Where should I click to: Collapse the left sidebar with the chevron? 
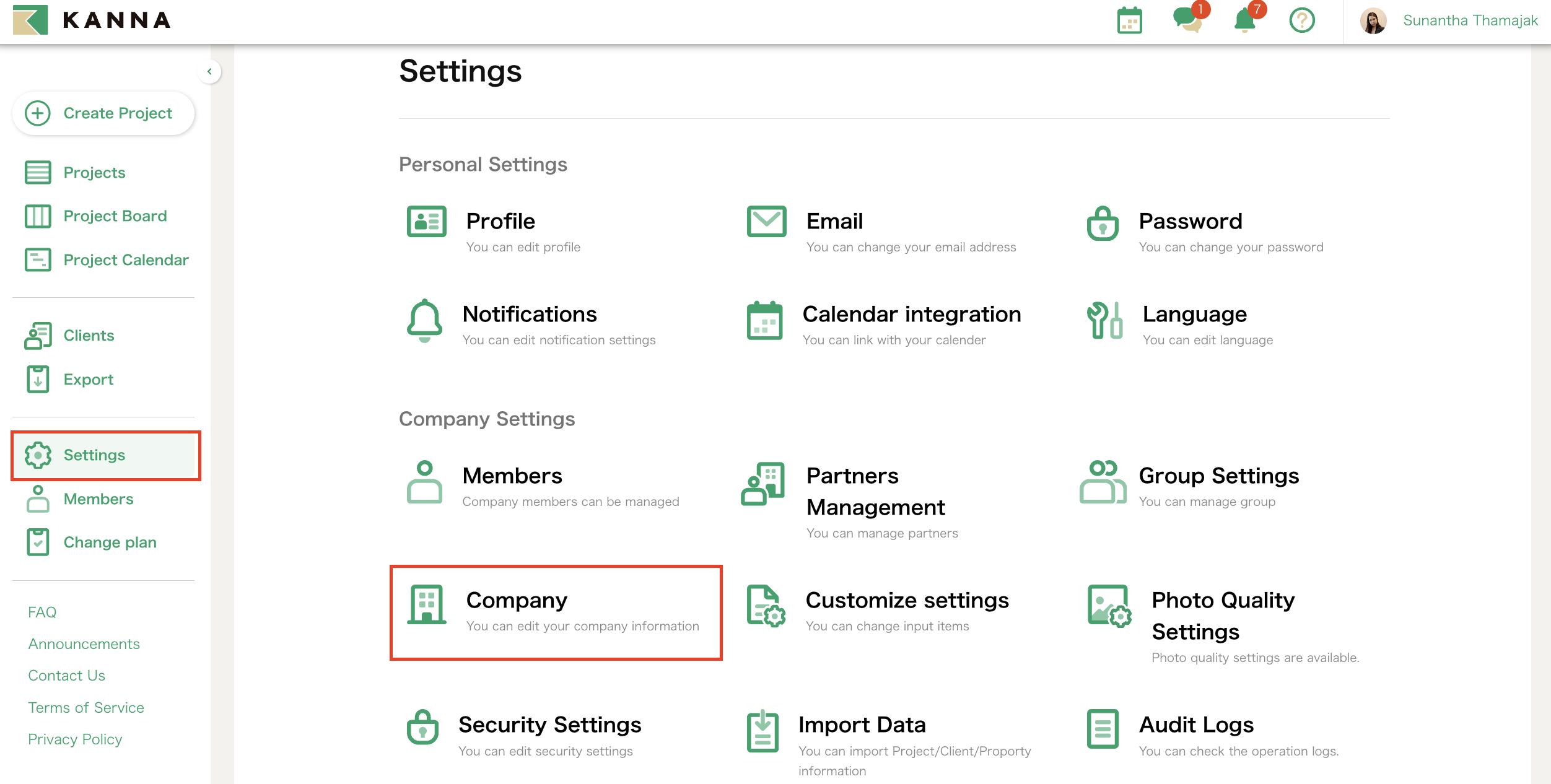coord(210,72)
